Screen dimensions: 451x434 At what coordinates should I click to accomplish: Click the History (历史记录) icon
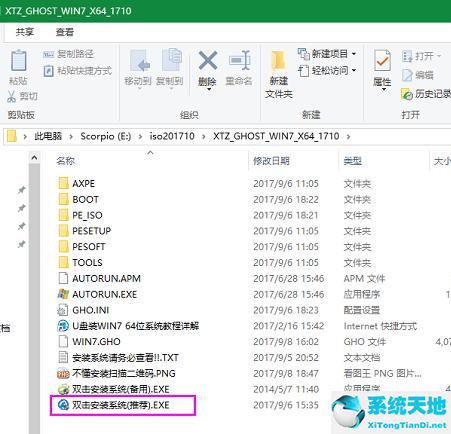[407, 95]
